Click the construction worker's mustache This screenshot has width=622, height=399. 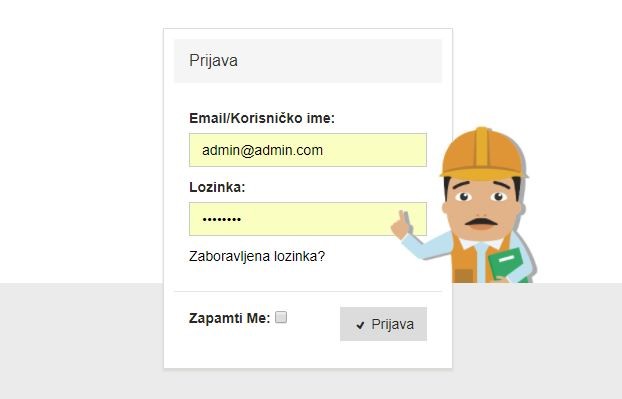pyautogui.click(x=482, y=222)
